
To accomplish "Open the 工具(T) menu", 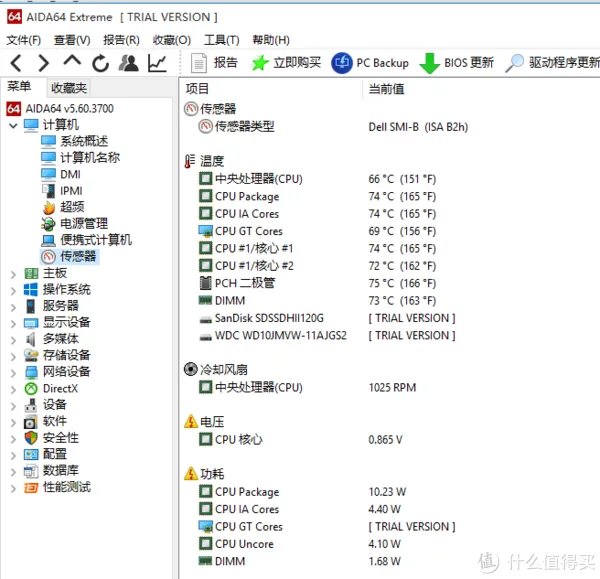I will tap(222, 40).
